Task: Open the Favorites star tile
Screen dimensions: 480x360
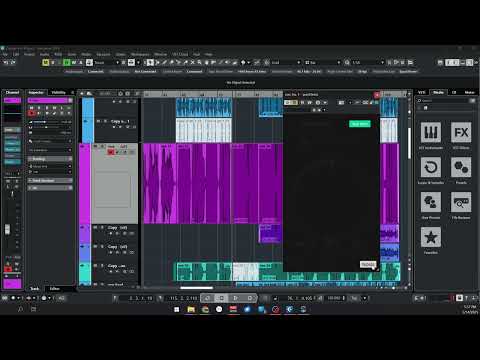Action: [431, 237]
